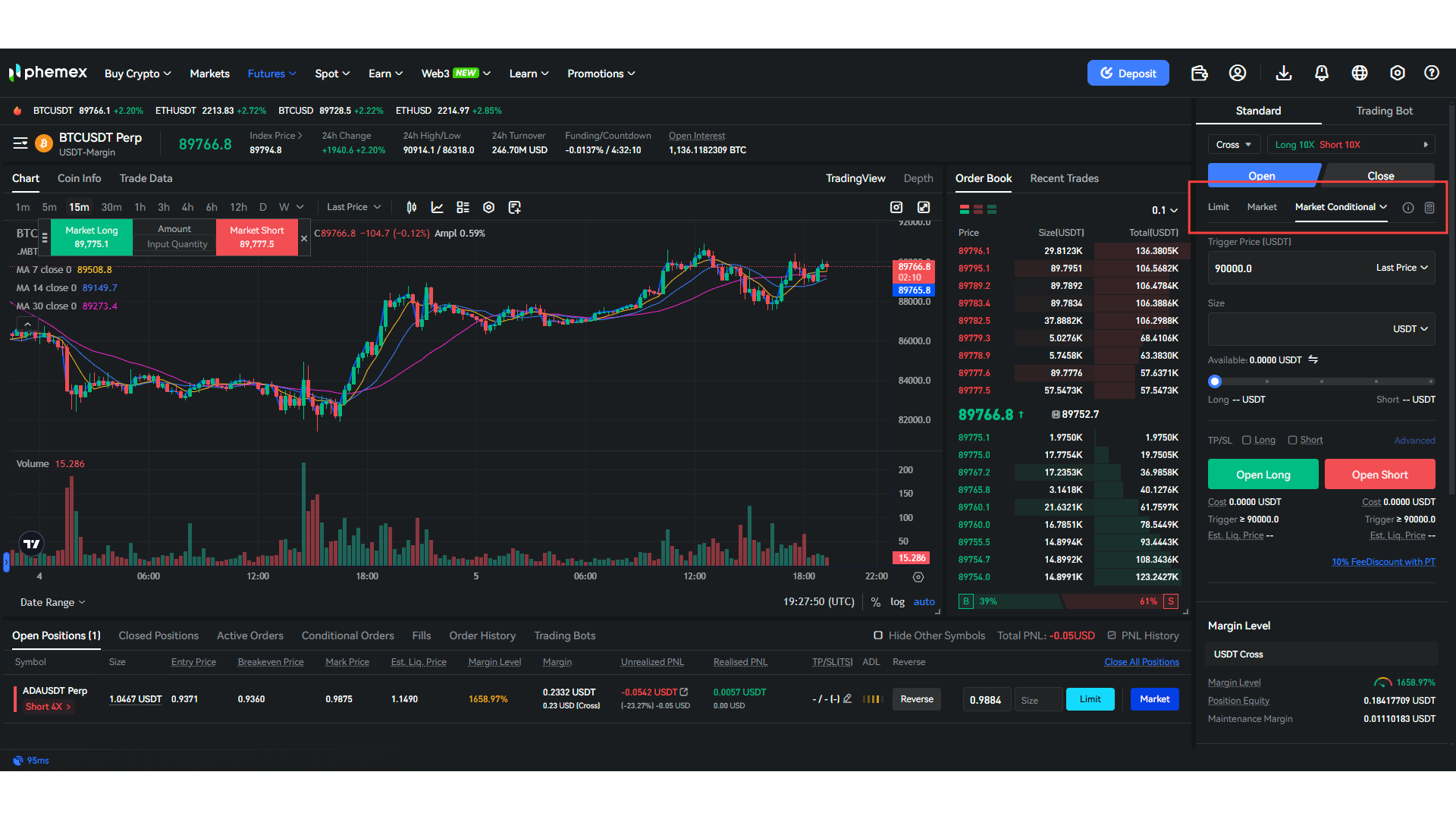Switch to the Trading Bot tab

(1384, 111)
